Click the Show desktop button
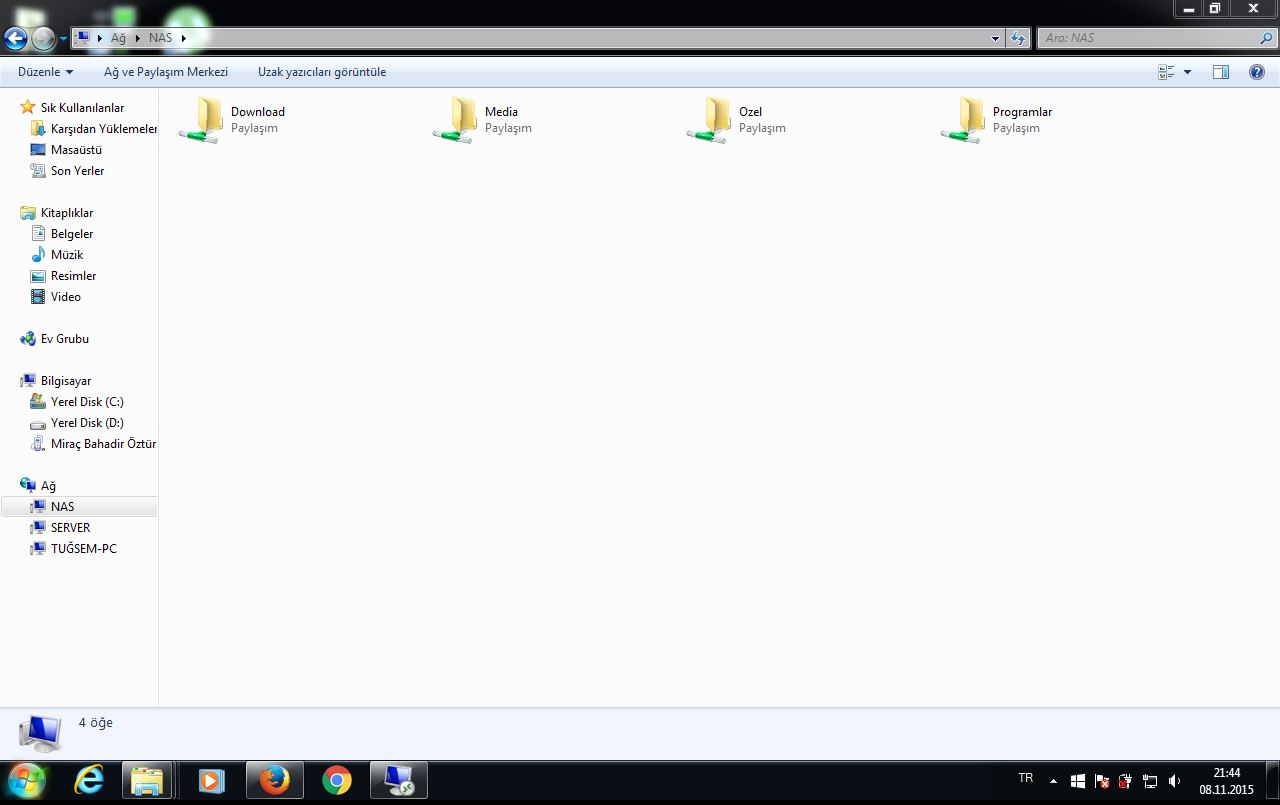Viewport: 1280px width, 805px height. click(x=1272, y=781)
